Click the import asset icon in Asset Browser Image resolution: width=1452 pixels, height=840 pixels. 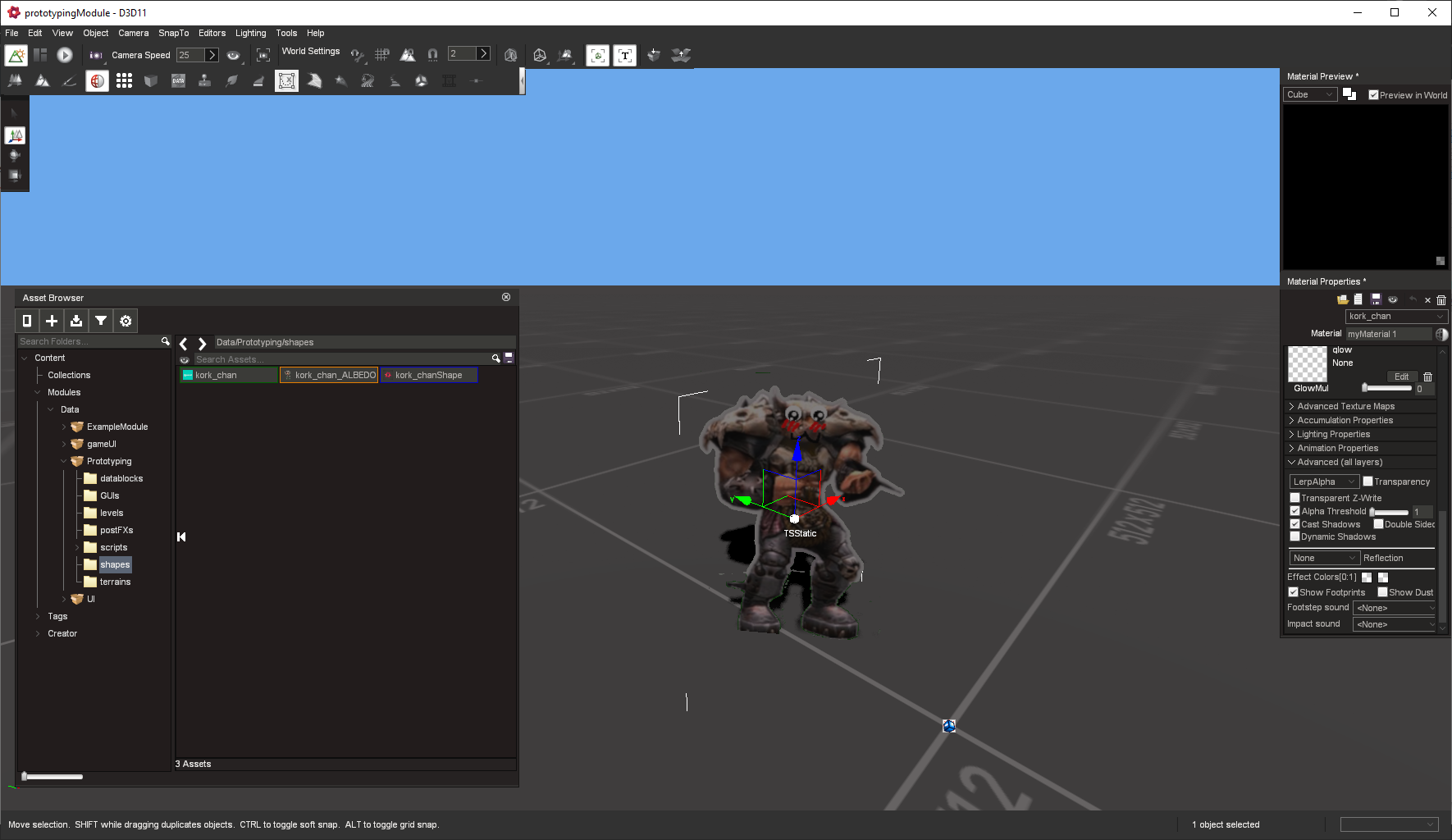pyautogui.click(x=76, y=321)
